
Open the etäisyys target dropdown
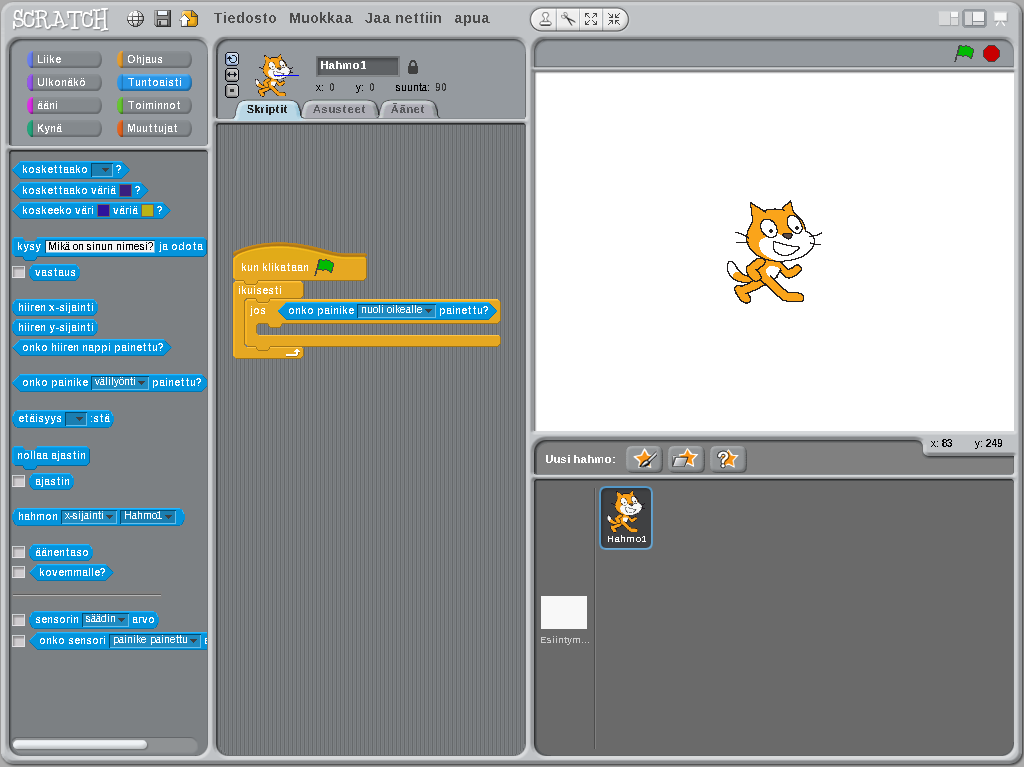click(x=76, y=419)
